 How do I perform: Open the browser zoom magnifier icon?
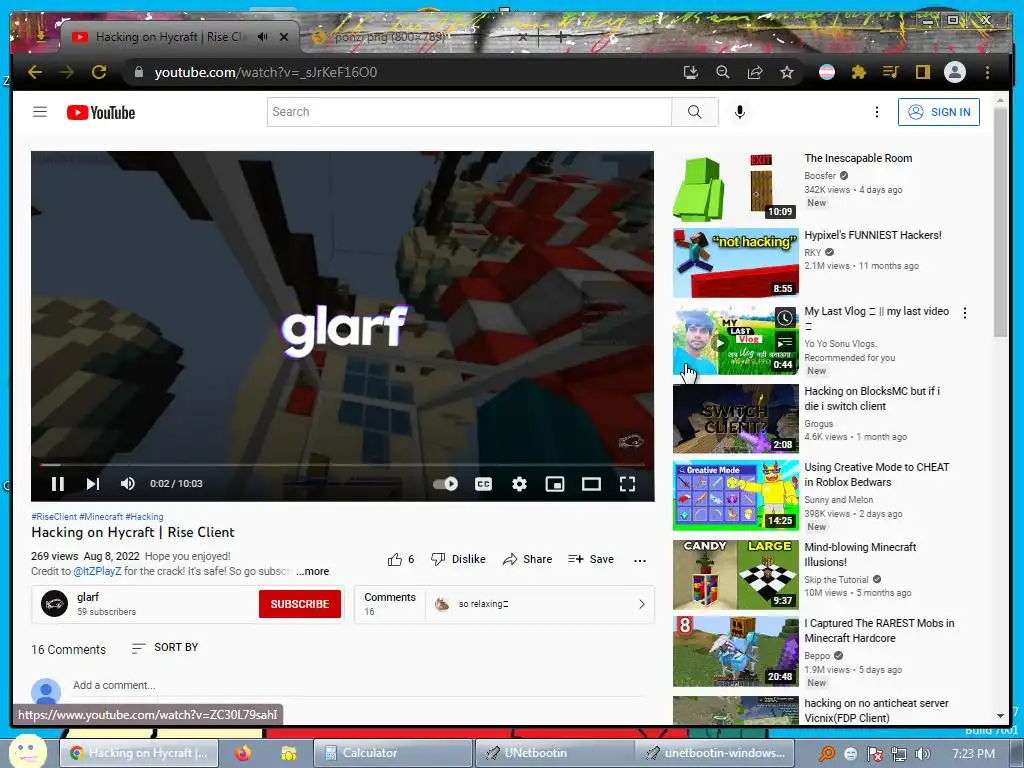(722, 72)
